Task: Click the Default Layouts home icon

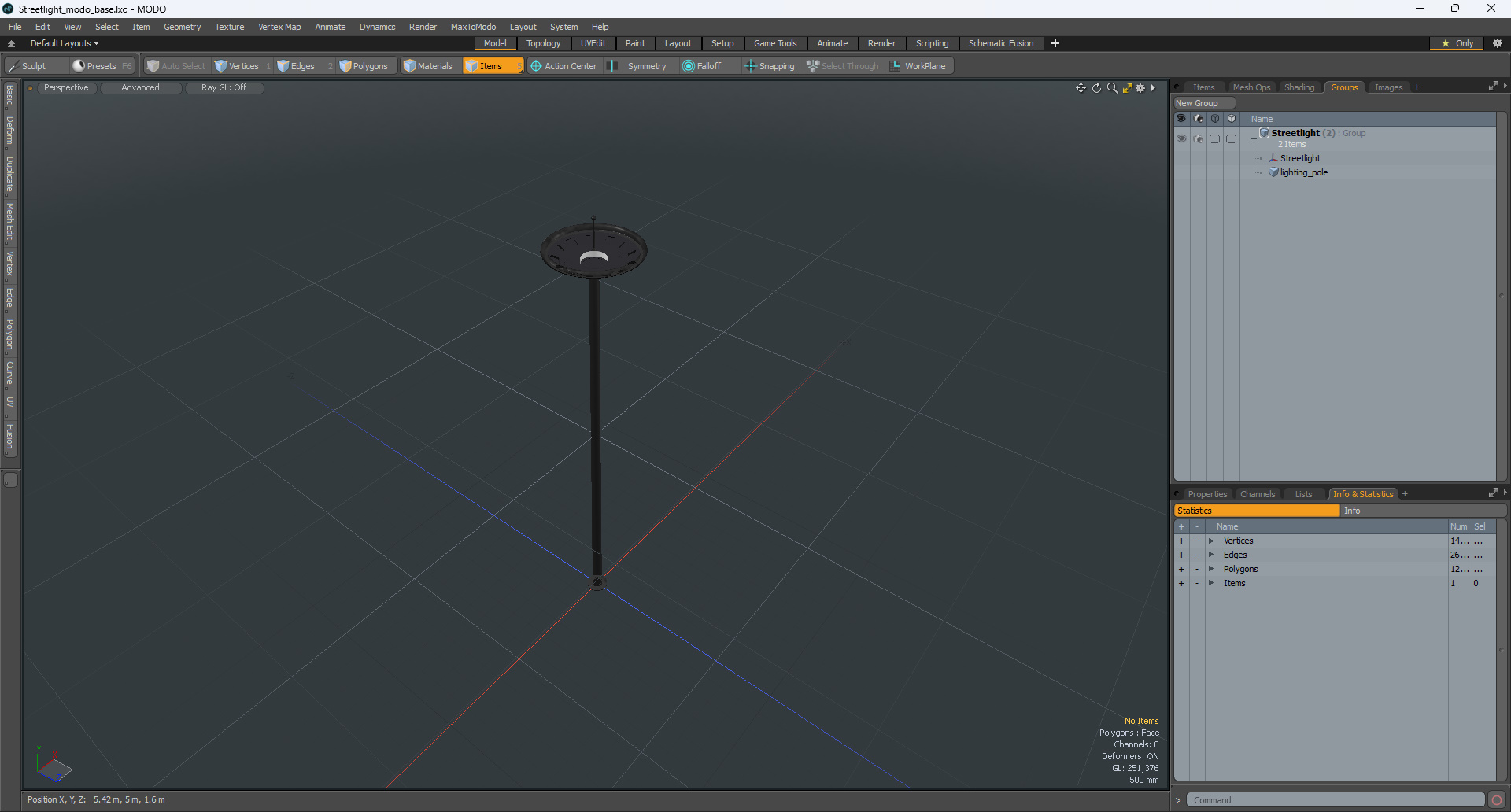Action: 11,43
